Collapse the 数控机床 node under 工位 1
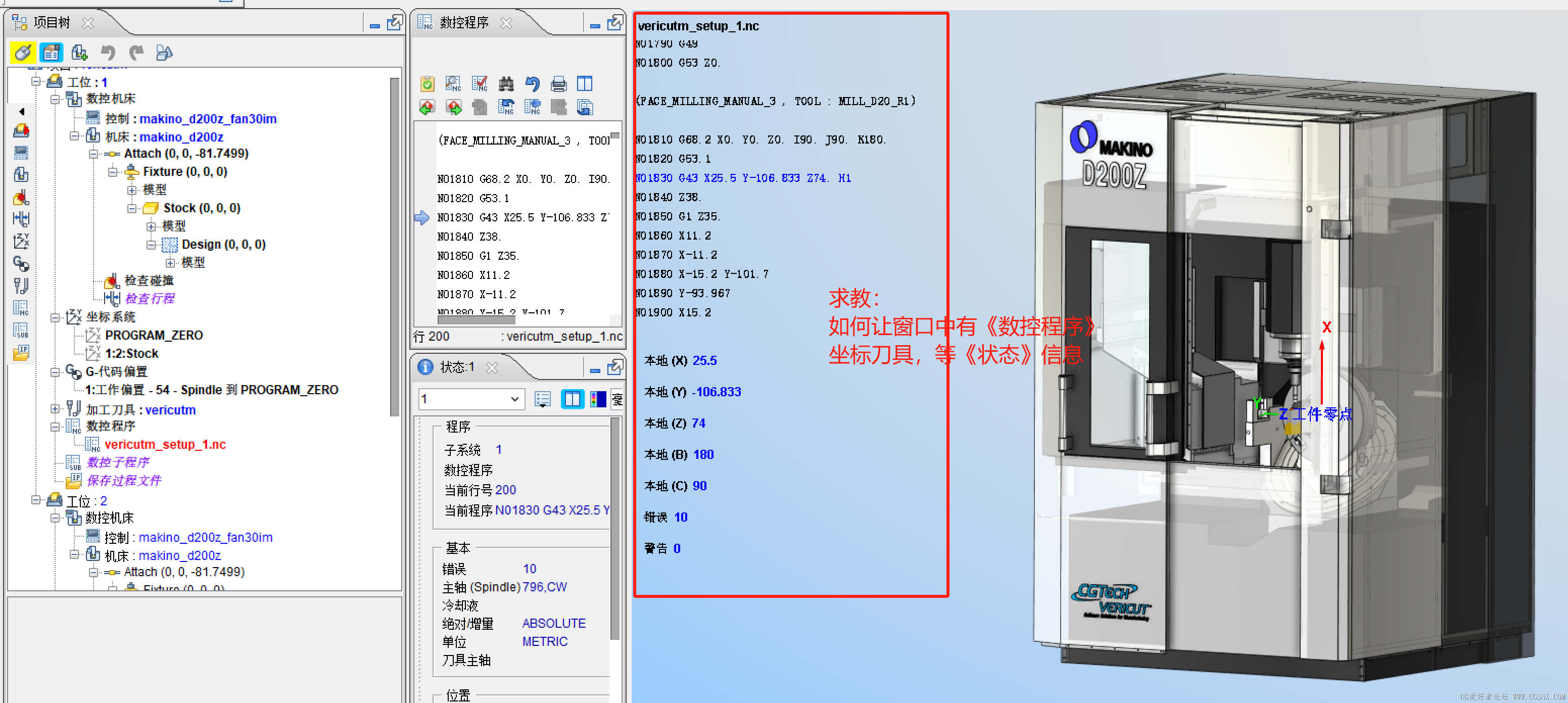Viewport: 1568px width, 703px height. click(x=55, y=99)
